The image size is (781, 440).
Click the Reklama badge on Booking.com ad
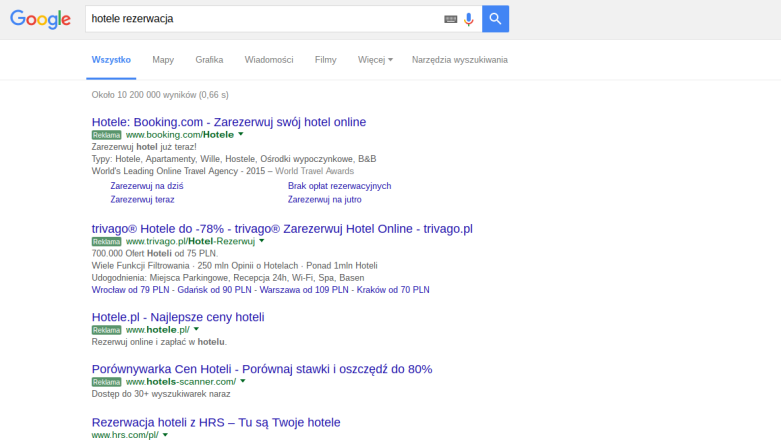click(107, 135)
